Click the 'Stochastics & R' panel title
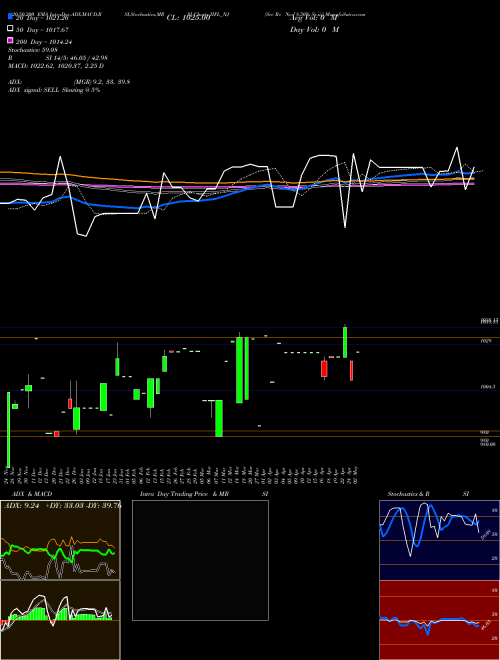Viewport: 500px width, 660px height. 408,494
